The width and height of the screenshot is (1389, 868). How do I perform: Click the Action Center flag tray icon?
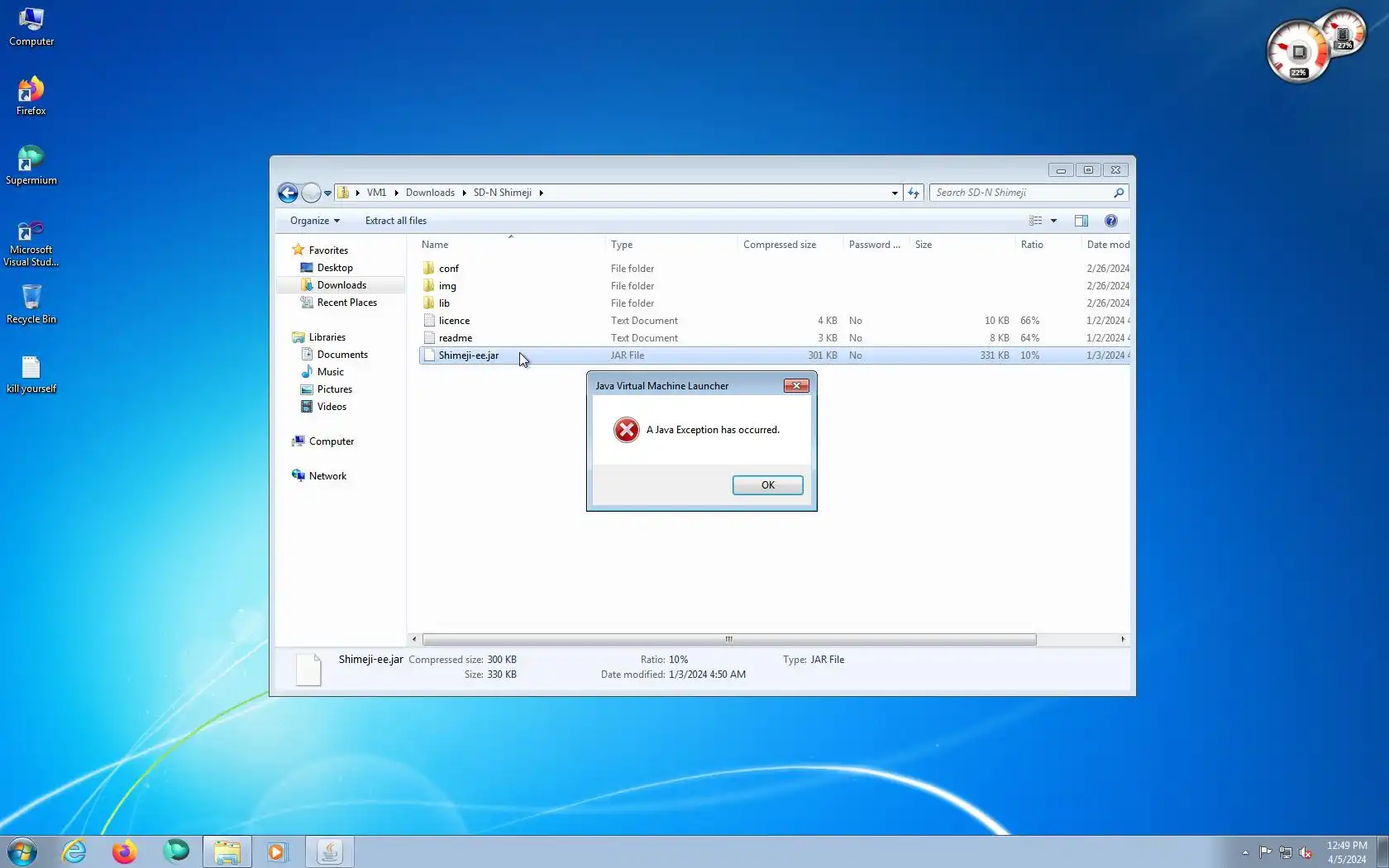coord(1266,852)
